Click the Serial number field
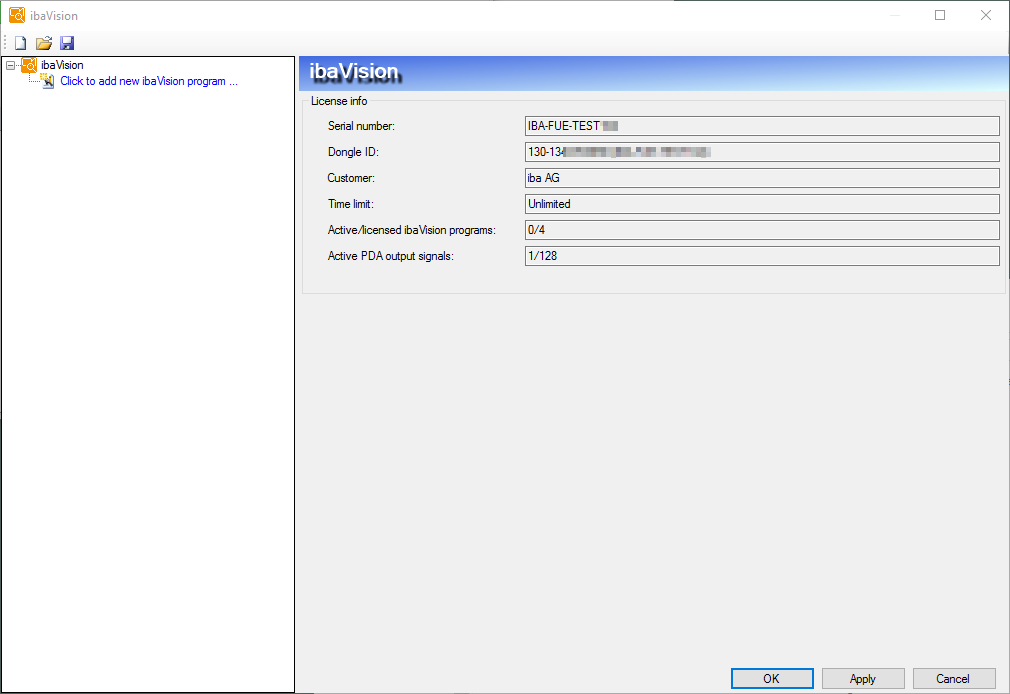 (x=762, y=126)
